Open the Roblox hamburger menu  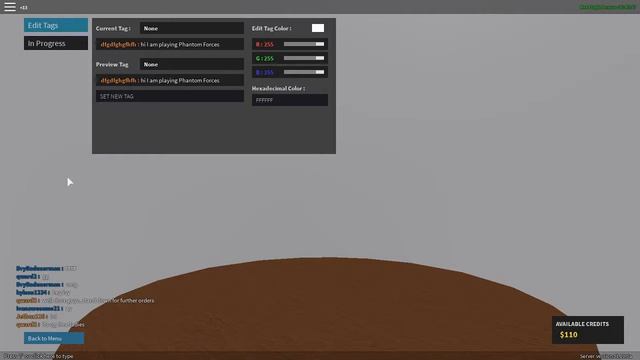[x=10, y=7]
